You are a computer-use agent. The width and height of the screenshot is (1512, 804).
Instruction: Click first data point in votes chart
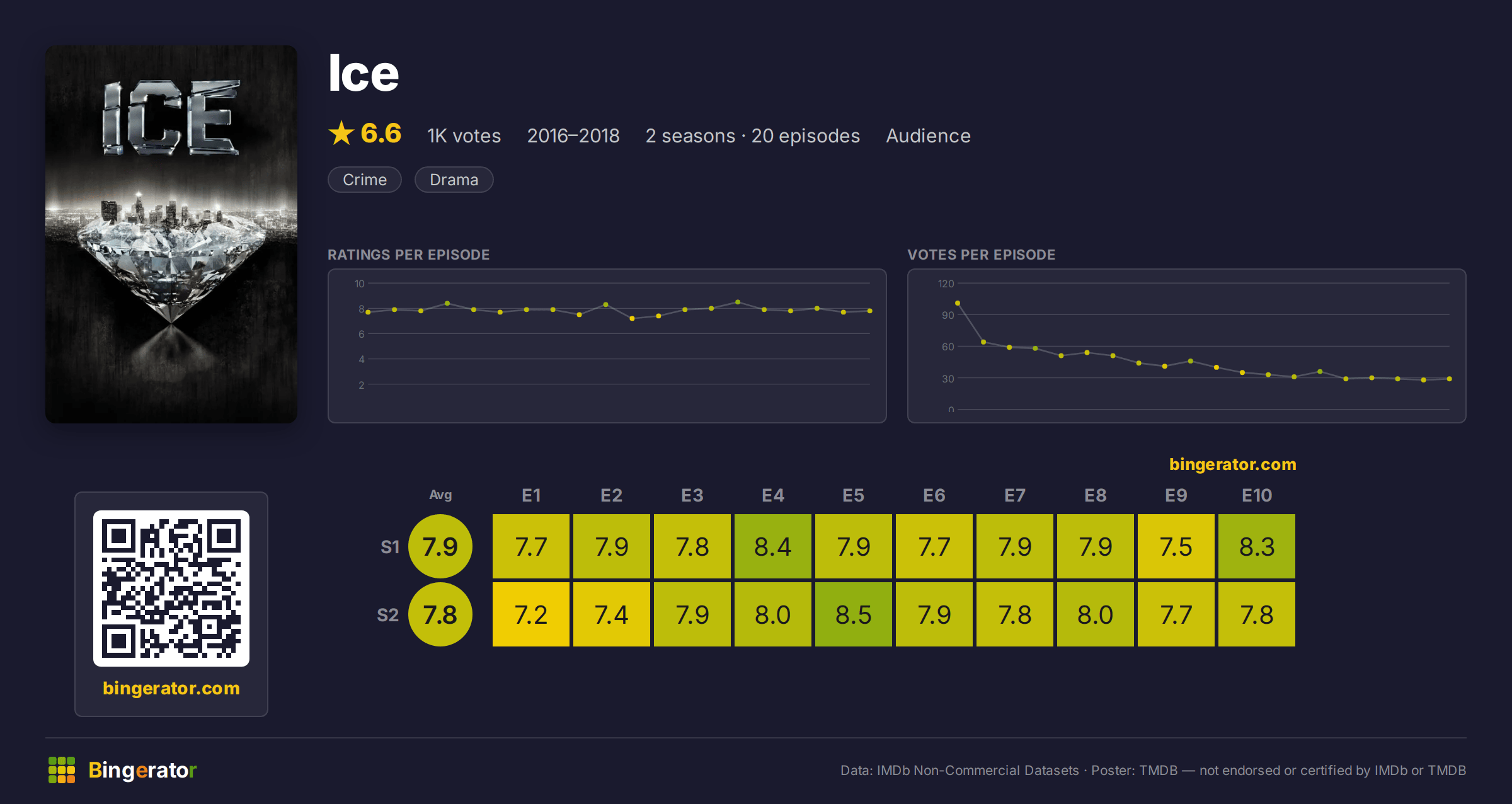tap(958, 303)
